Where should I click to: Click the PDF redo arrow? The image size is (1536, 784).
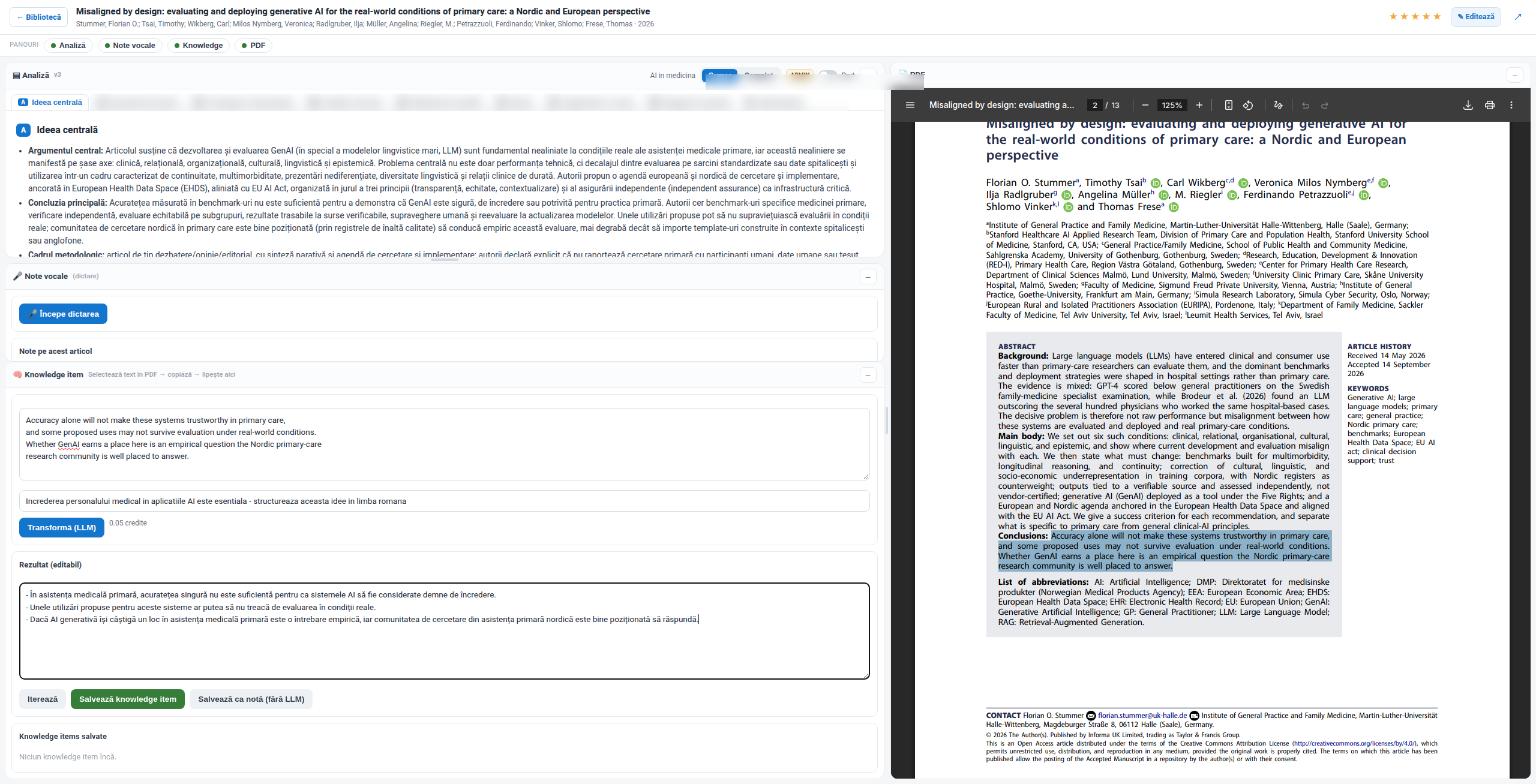coord(1325,105)
